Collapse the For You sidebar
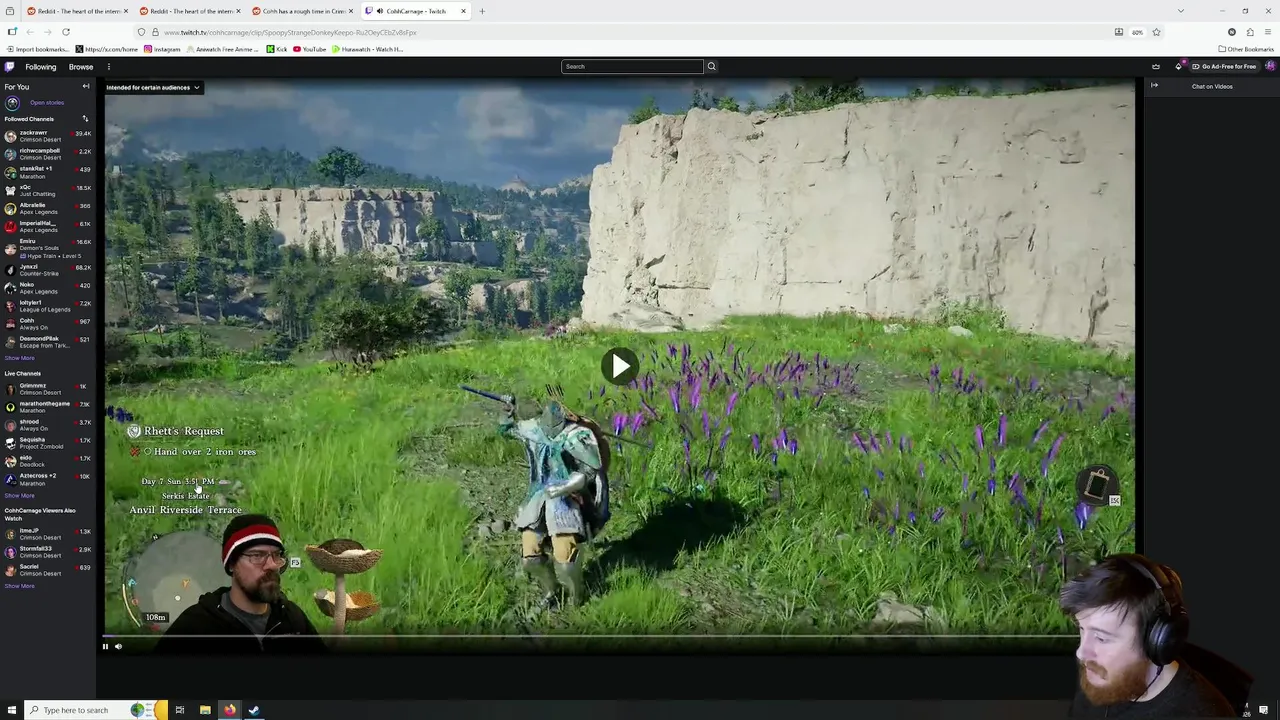Viewport: 1280px width, 720px height. pos(86,87)
